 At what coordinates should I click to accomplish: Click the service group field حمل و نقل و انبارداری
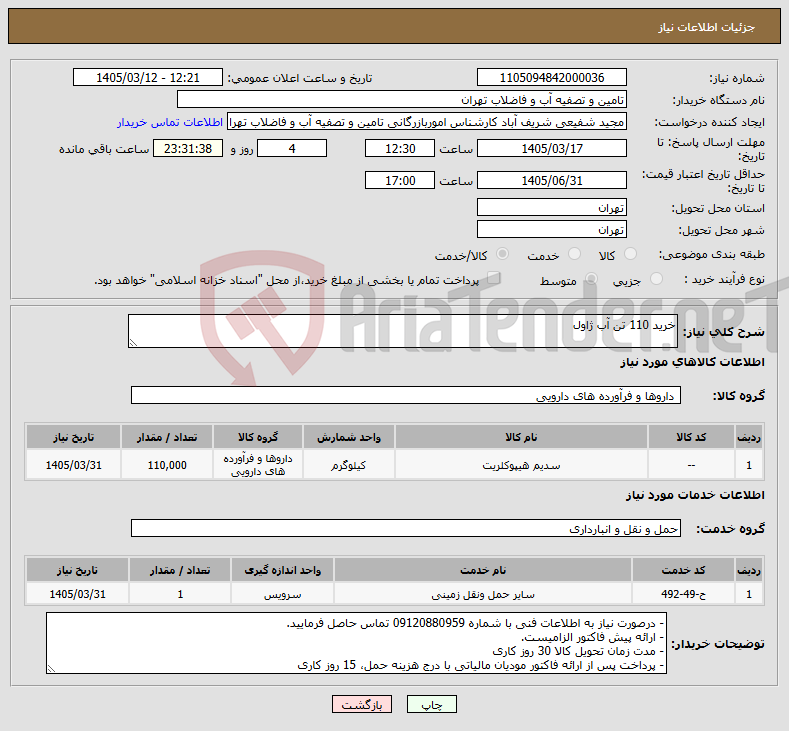tap(406, 528)
